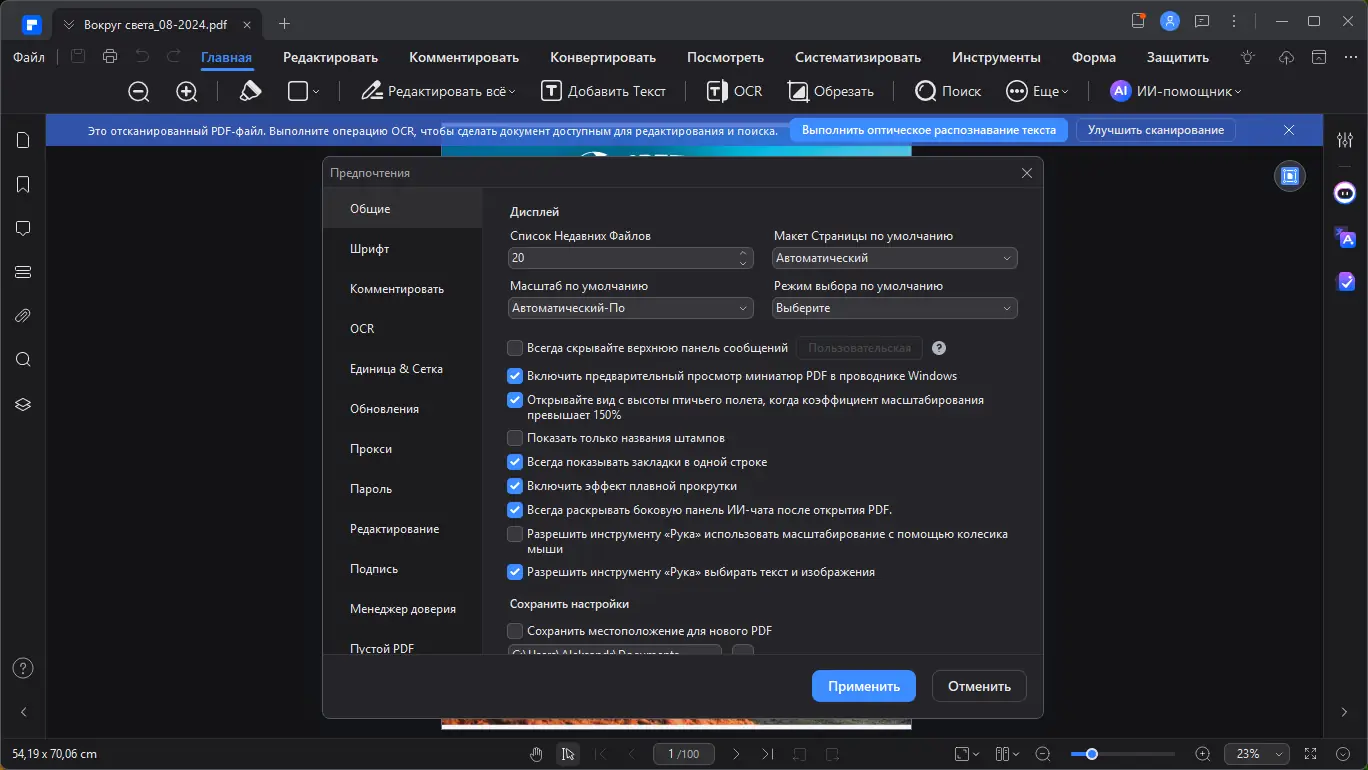Click 'Выполнить оптическое распознавание текста' button
Screen dimensions: 1368x770
click(929, 130)
